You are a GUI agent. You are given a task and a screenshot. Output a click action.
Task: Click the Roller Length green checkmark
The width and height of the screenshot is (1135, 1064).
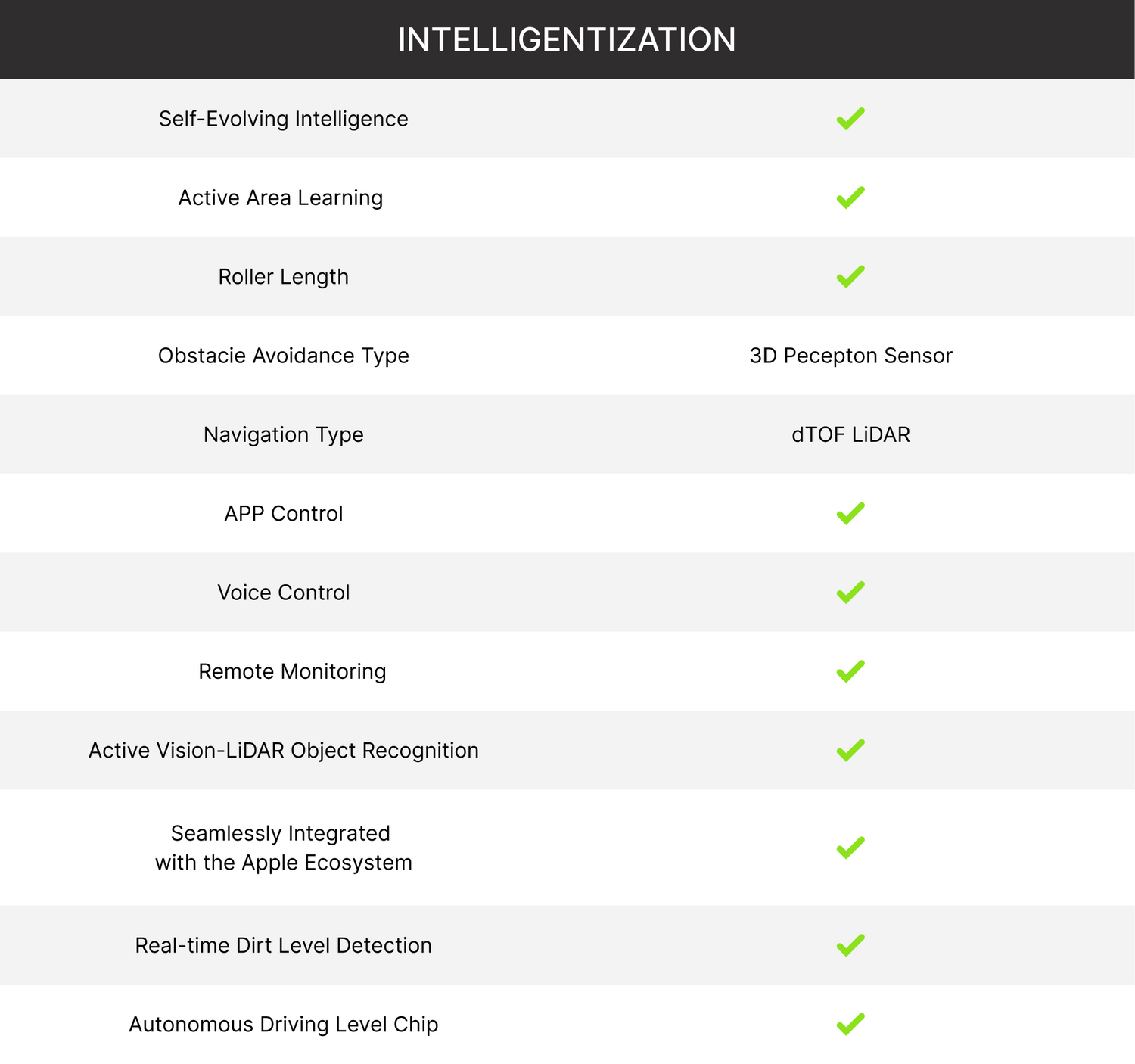click(x=850, y=276)
